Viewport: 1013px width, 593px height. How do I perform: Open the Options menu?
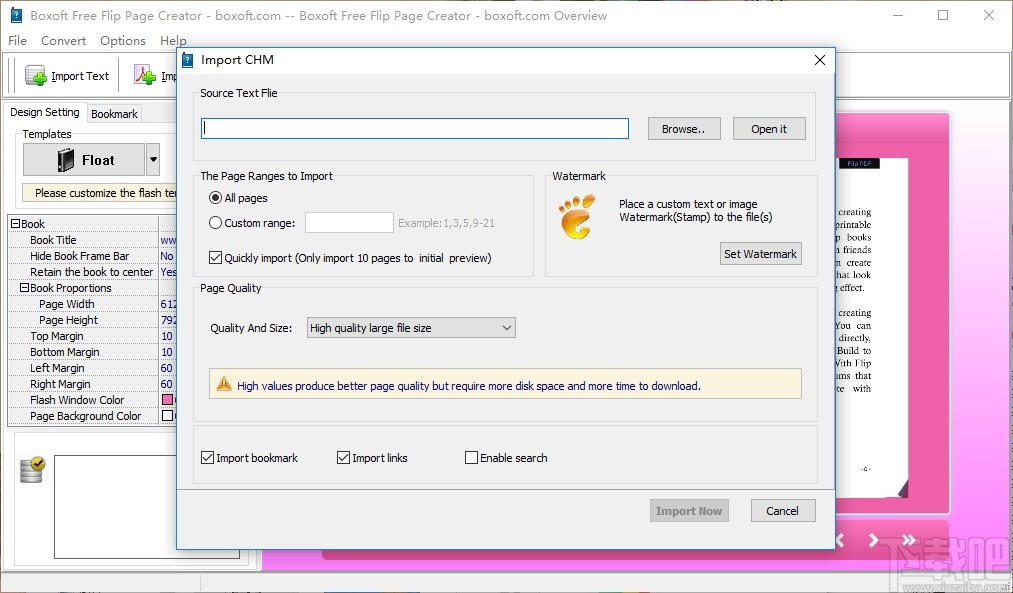tap(122, 41)
